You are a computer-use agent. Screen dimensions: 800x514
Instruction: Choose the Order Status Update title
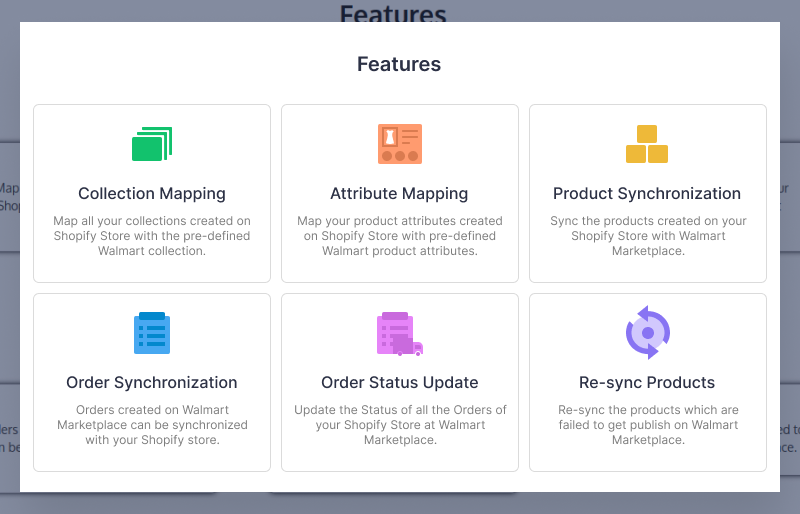click(x=400, y=383)
